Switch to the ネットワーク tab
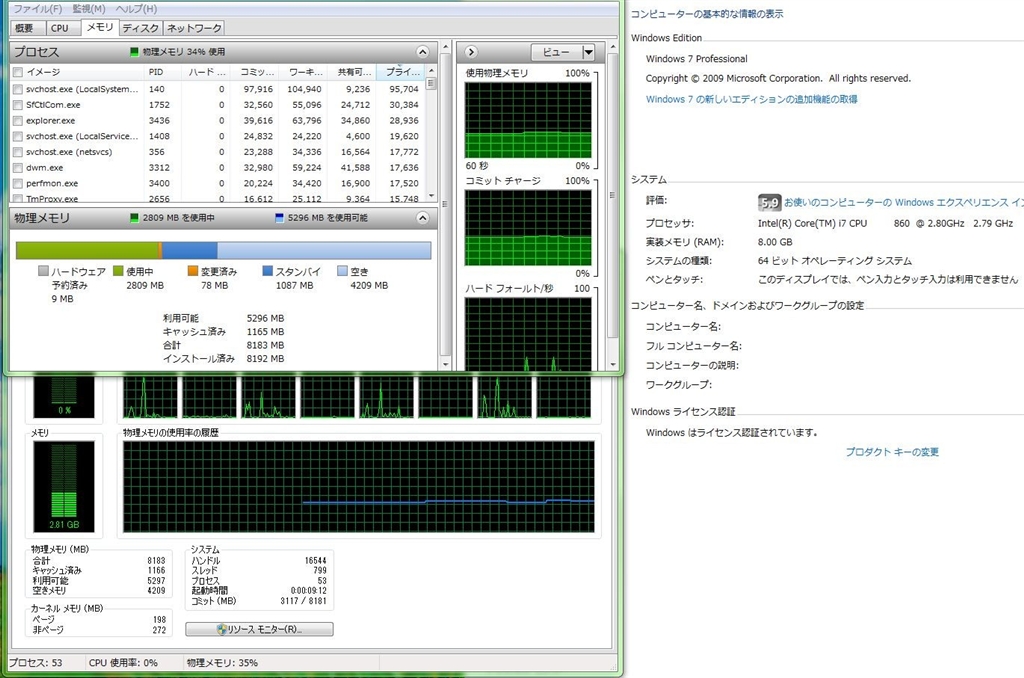 [x=194, y=28]
